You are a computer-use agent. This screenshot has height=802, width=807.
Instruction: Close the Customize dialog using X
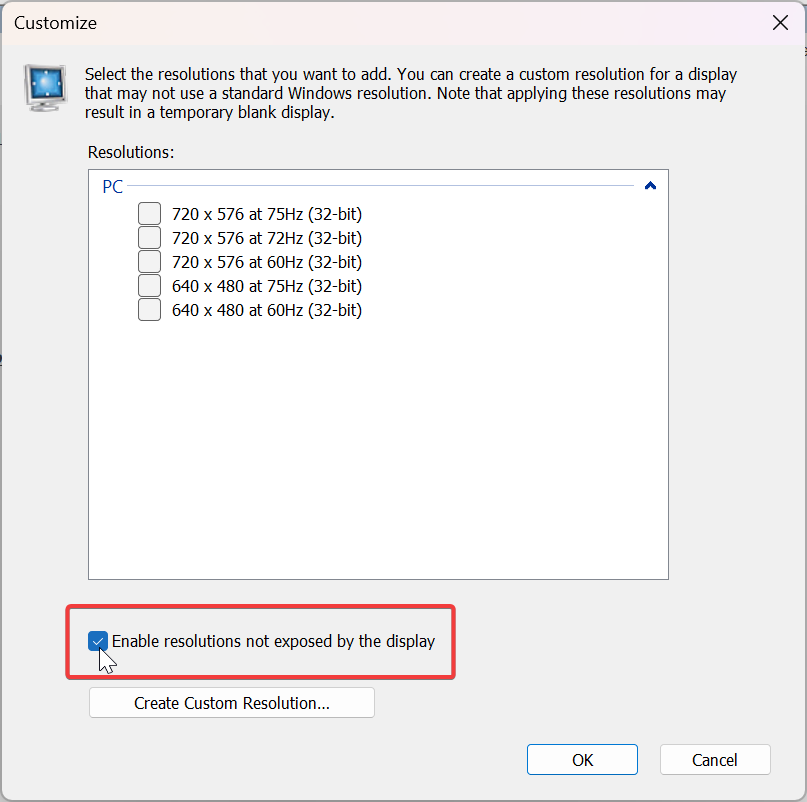tap(780, 23)
